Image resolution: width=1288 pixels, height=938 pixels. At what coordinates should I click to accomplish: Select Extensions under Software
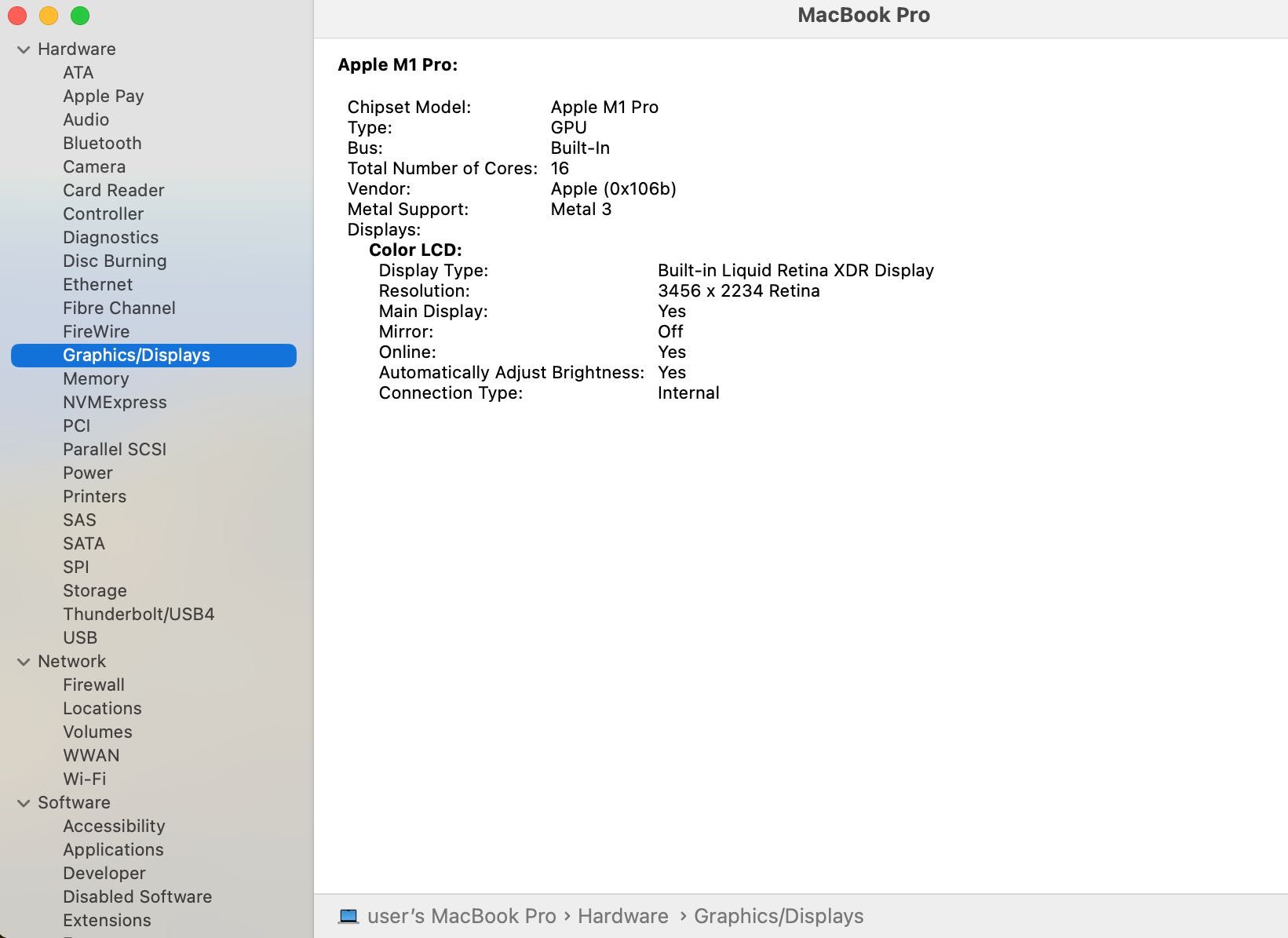tap(107, 920)
